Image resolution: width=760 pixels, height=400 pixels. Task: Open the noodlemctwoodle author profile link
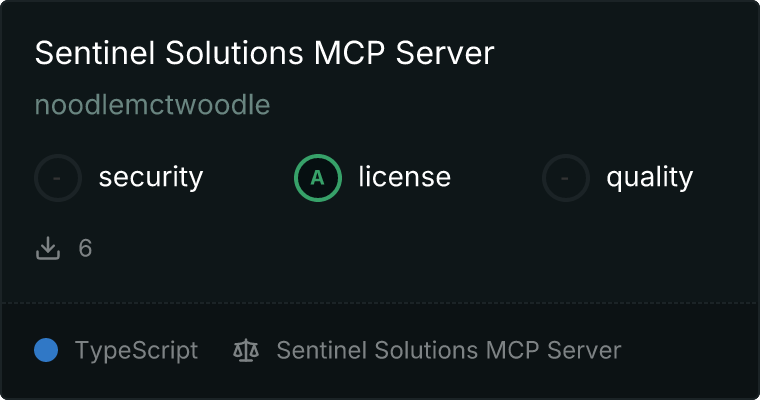[152, 105]
